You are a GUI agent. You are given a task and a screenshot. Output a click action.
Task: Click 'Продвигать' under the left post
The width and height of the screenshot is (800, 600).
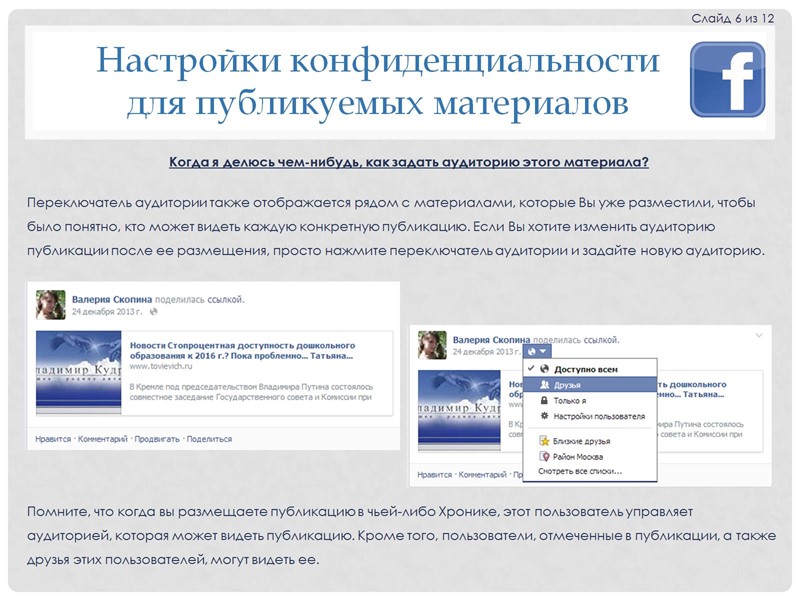[x=157, y=439]
